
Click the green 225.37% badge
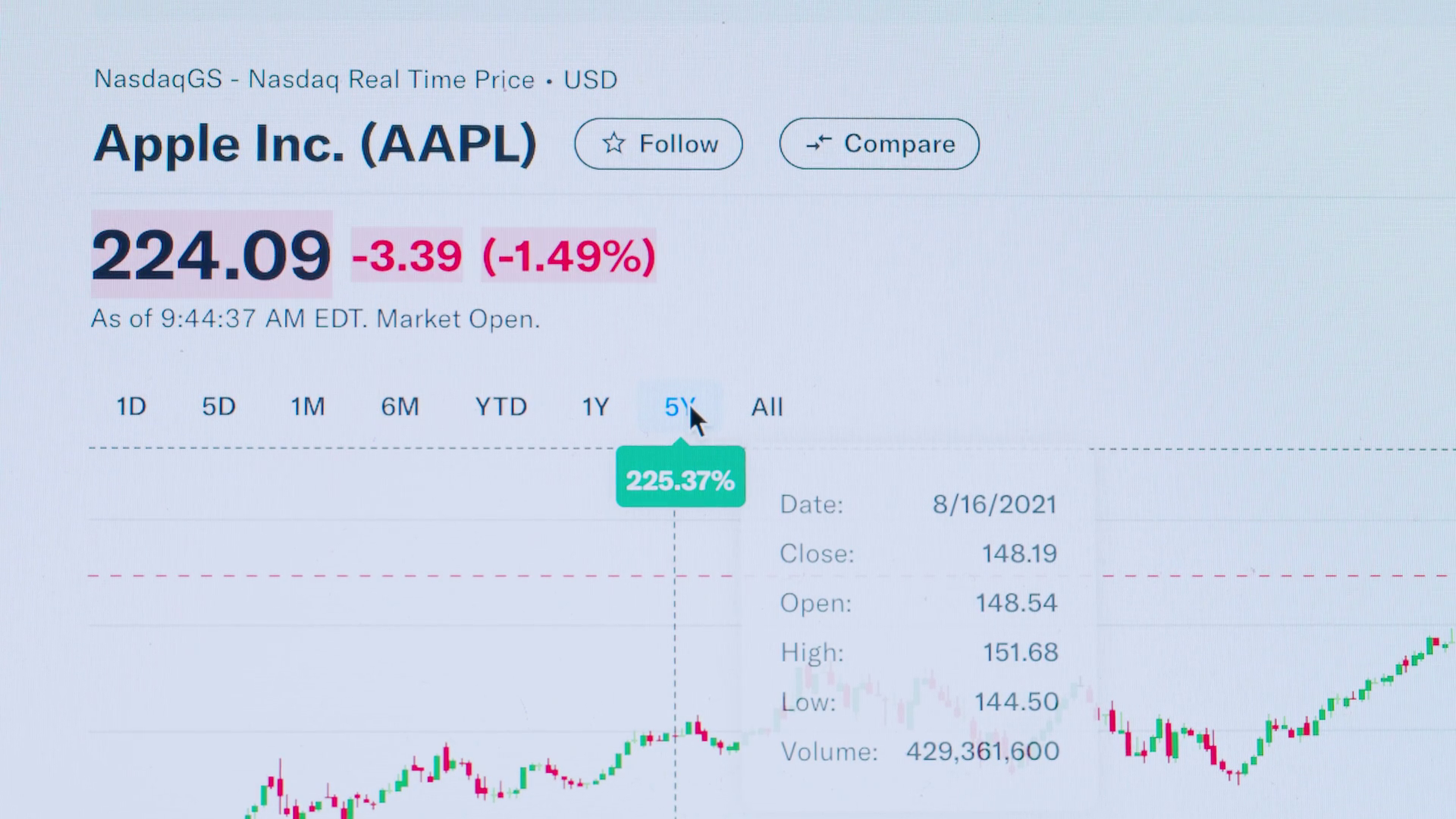680,480
